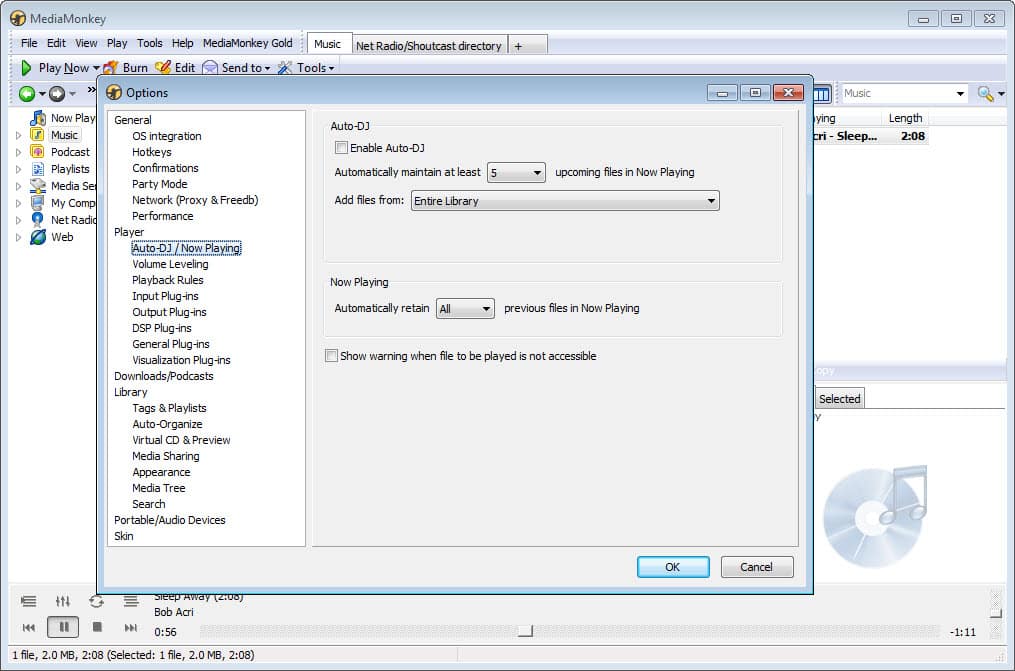This screenshot has width=1015, height=671.
Task: Open the Music search scope dropdown
Action: point(960,94)
